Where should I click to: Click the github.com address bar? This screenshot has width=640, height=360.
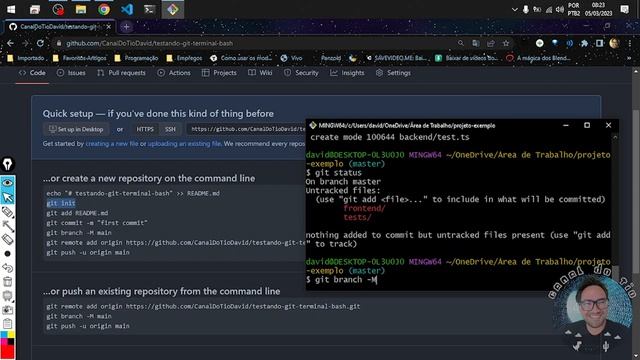tap(261, 43)
